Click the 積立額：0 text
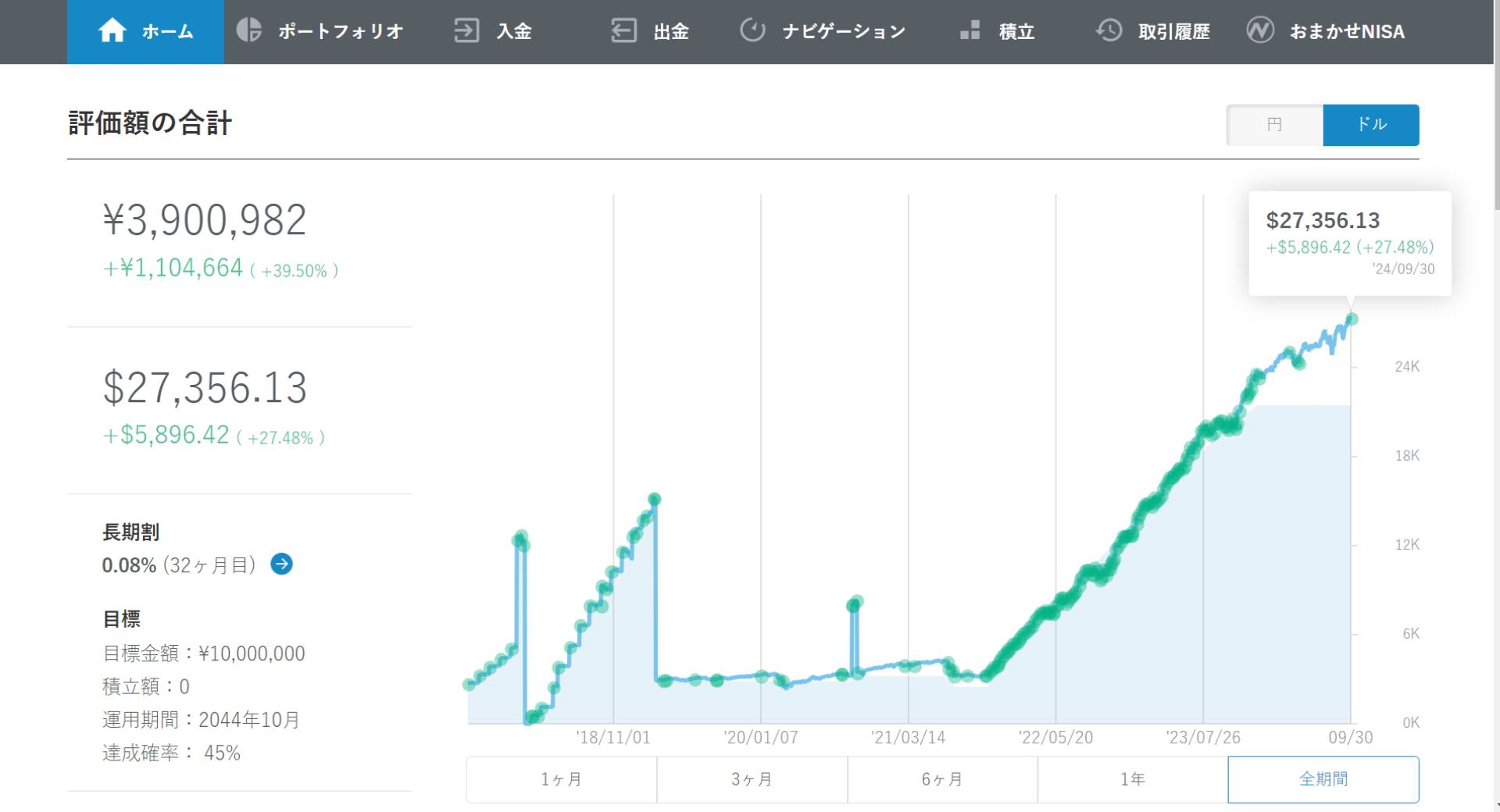Screen dimensions: 1500x812 pyautogui.click(x=146, y=686)
